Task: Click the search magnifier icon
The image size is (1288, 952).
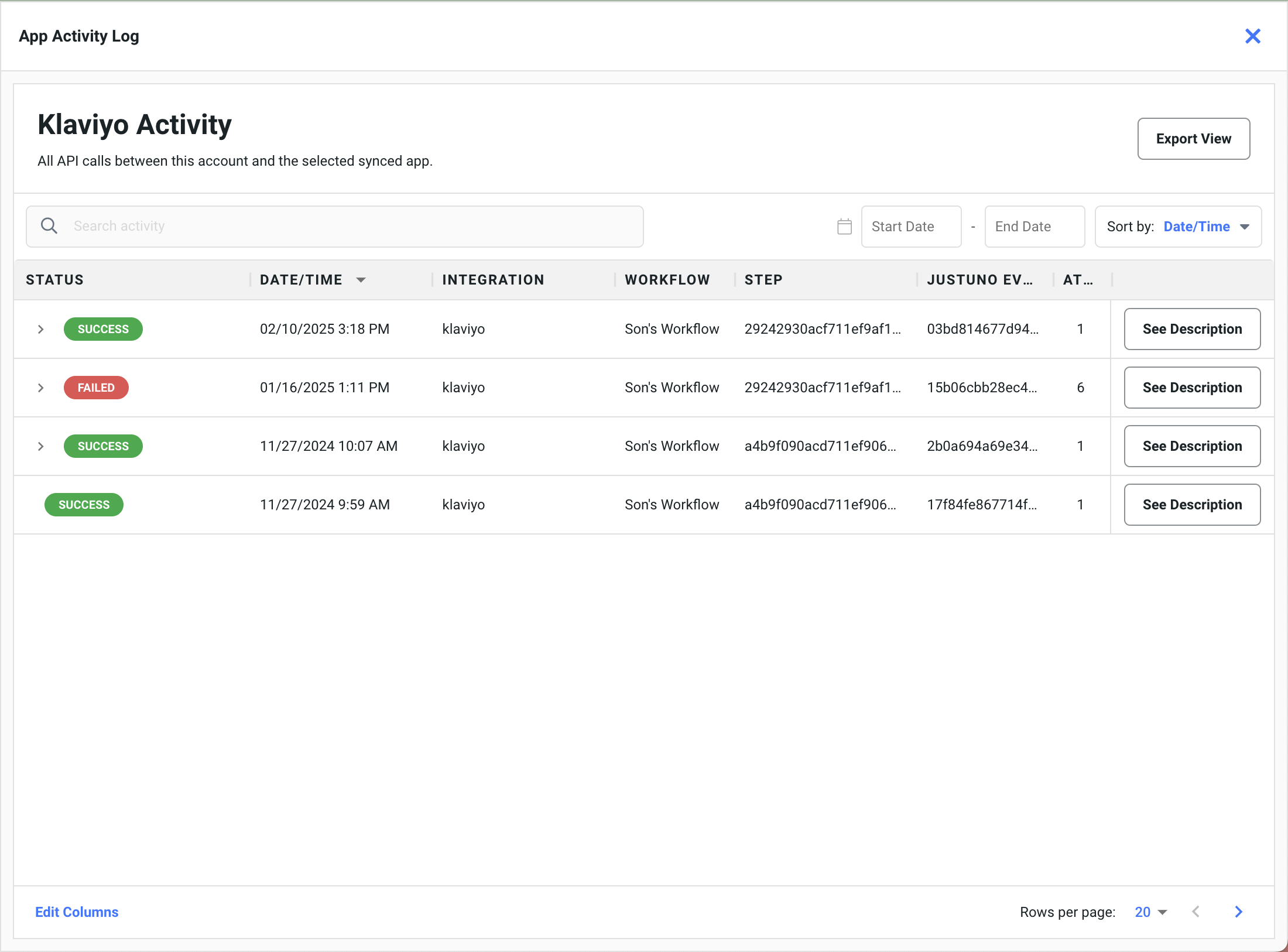Action: [49, 226]
